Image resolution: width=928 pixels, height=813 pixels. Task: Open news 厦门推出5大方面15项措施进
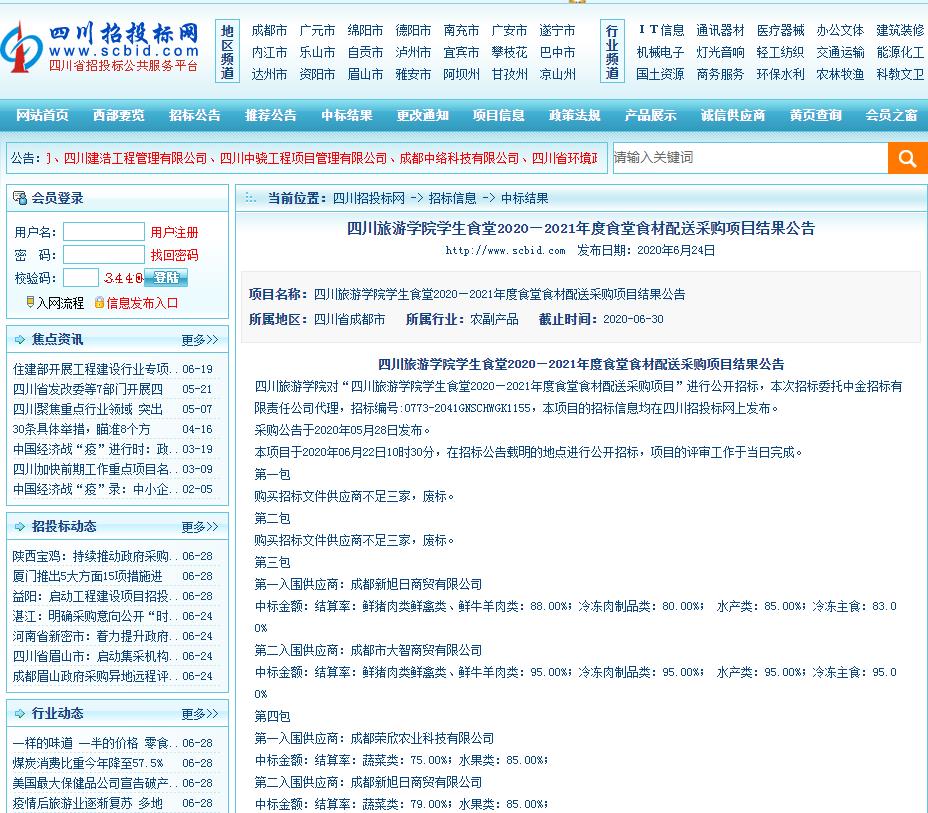[88, 576]
